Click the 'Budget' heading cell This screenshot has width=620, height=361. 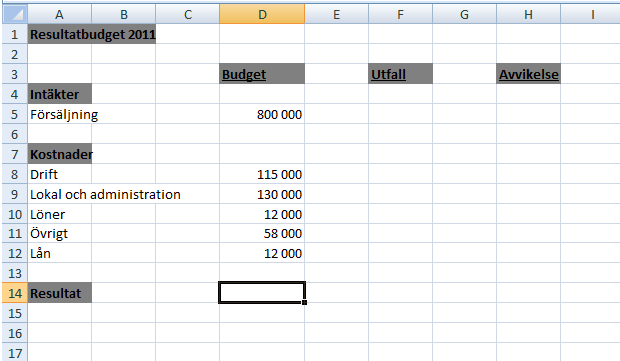[262, 74]
